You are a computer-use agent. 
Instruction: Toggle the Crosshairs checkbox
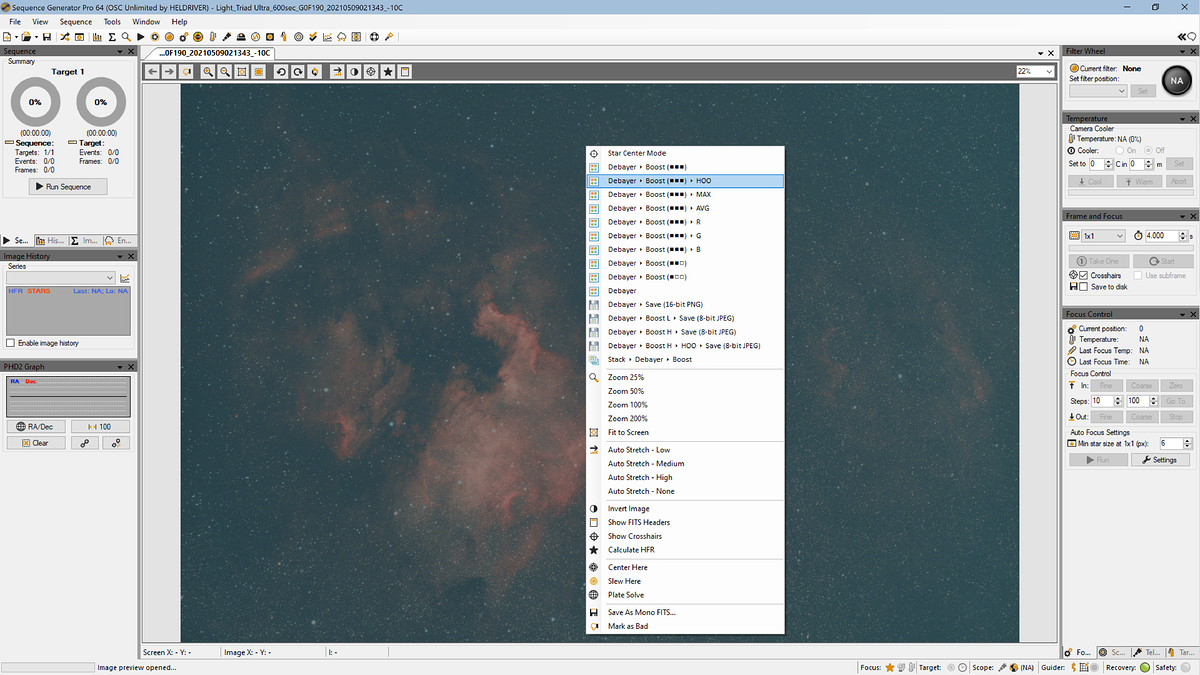pos(1084,275)
